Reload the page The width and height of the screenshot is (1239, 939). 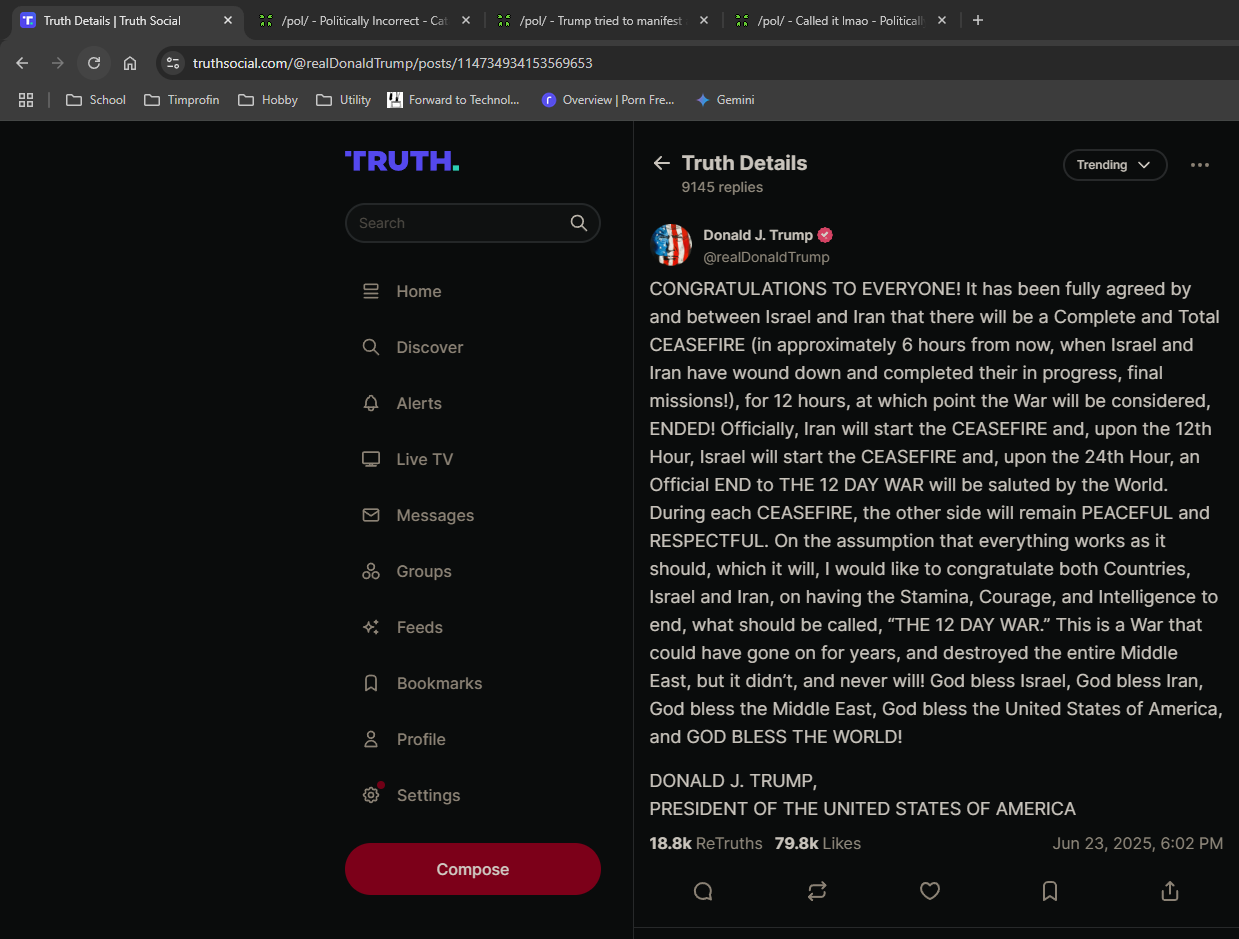pos(94,63)
